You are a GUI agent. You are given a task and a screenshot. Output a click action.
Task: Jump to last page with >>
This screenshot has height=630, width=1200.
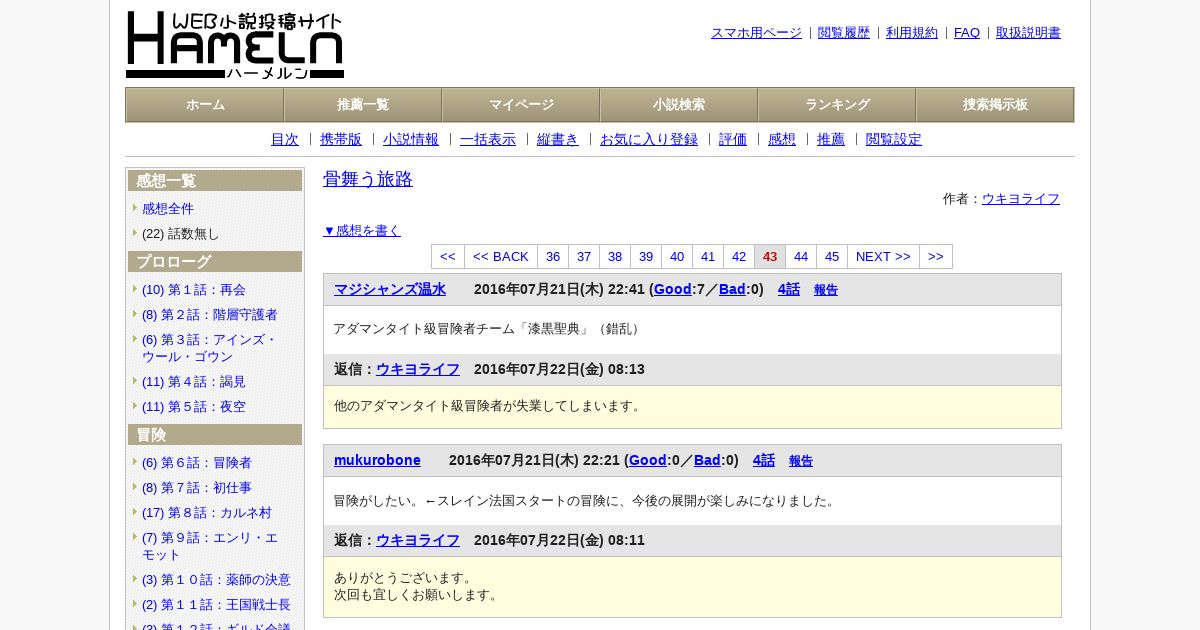coord(936,256)
